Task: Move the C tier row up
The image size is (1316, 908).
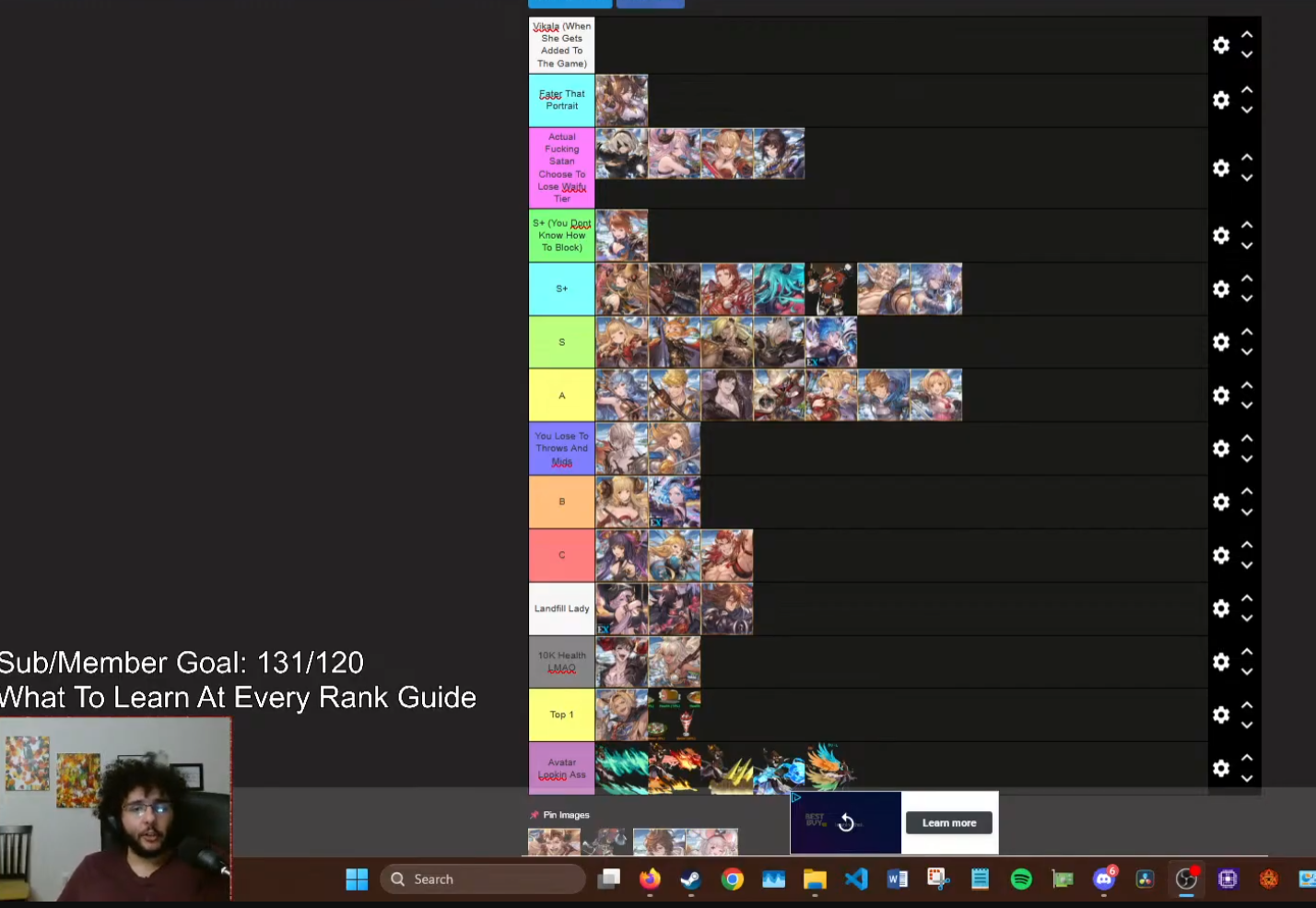Action: coord(1247,545)
